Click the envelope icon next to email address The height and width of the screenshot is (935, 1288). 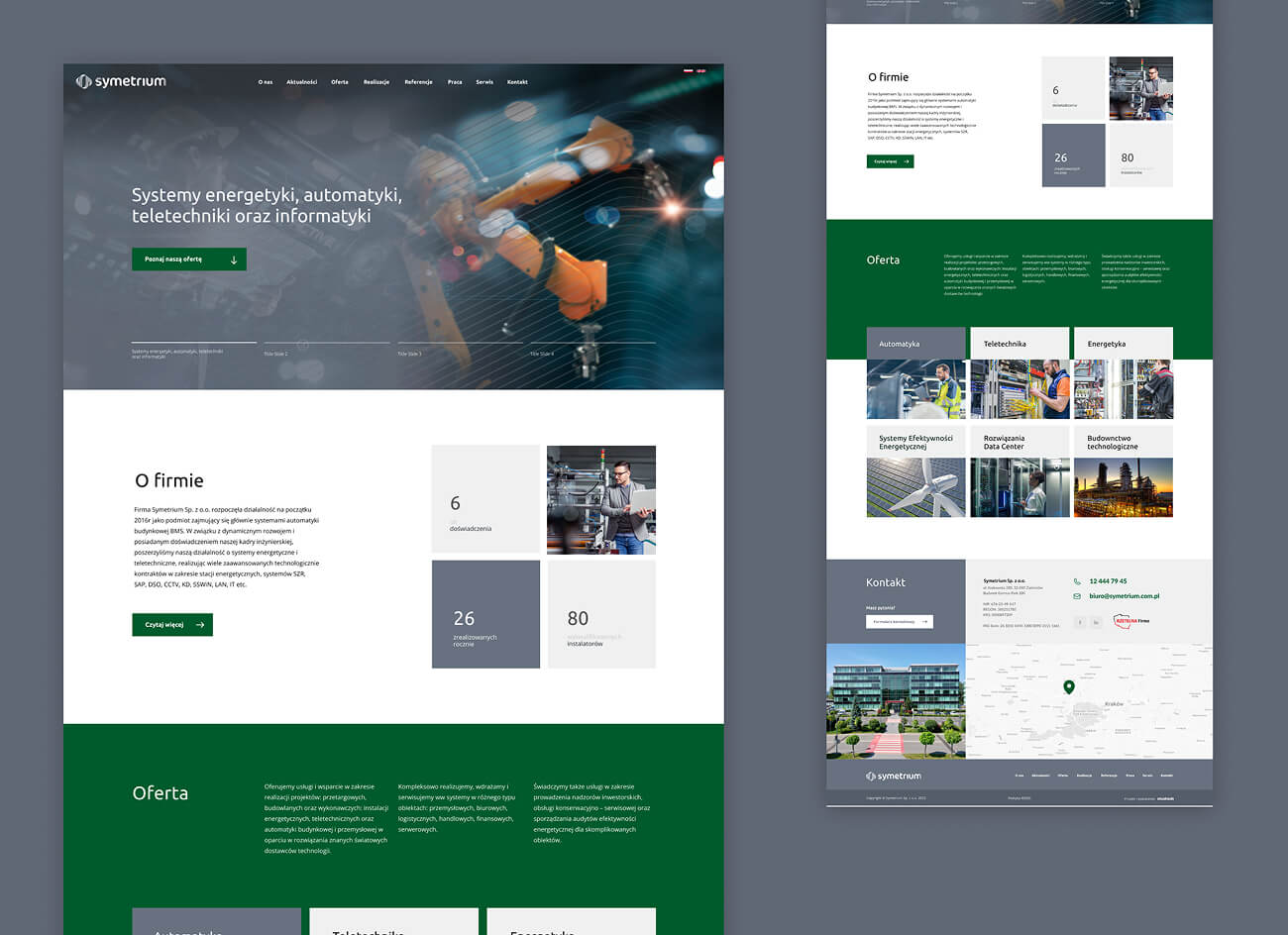[1077, 596]
